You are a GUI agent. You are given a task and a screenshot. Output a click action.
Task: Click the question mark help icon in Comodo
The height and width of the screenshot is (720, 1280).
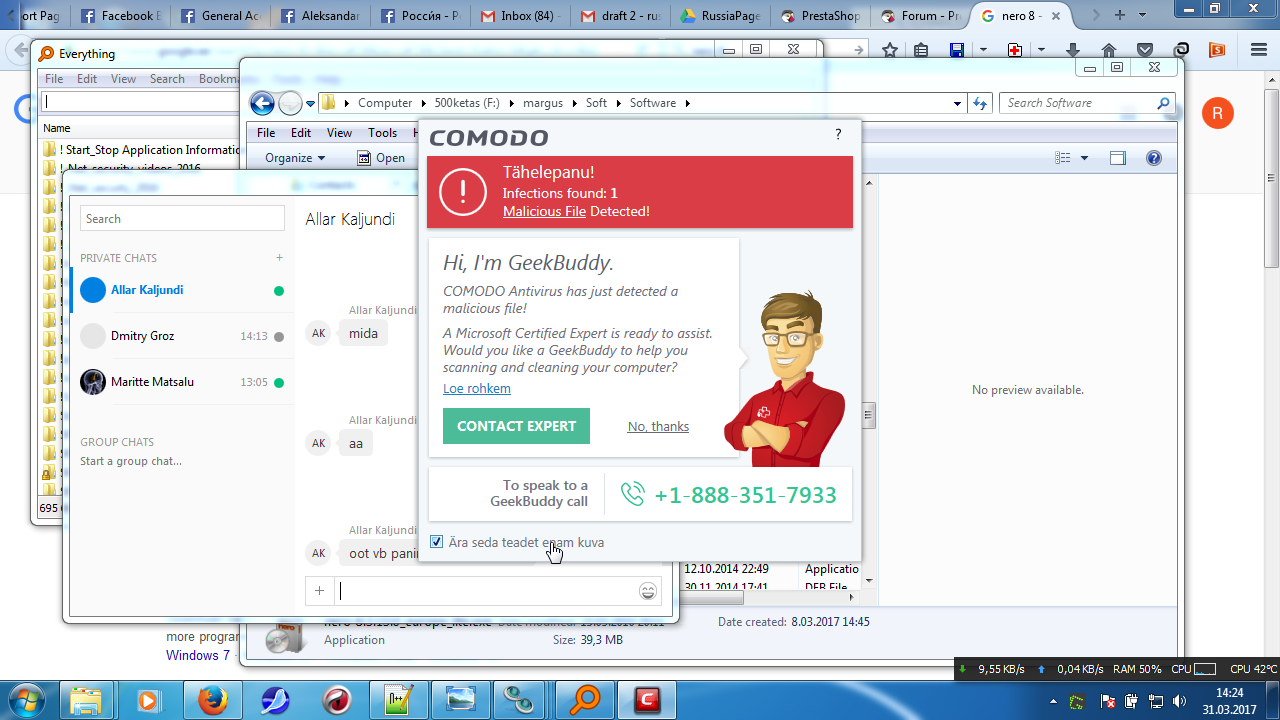point(838,135)
